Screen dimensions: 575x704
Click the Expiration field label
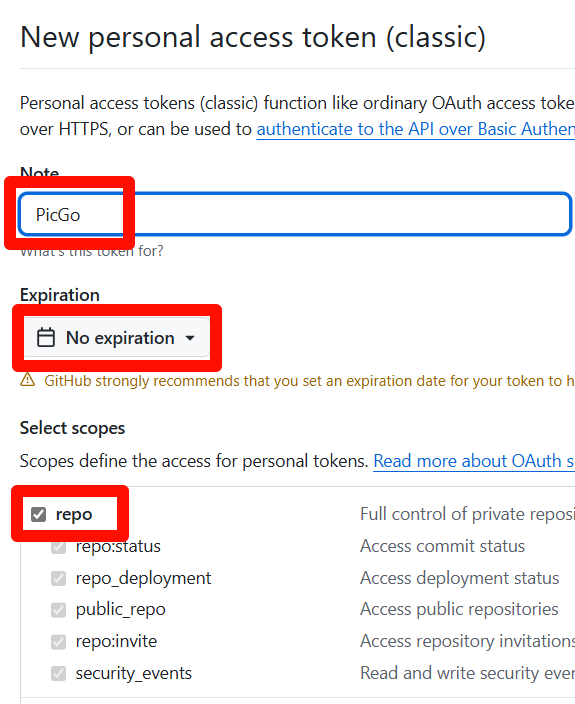(x=60, y=295)
